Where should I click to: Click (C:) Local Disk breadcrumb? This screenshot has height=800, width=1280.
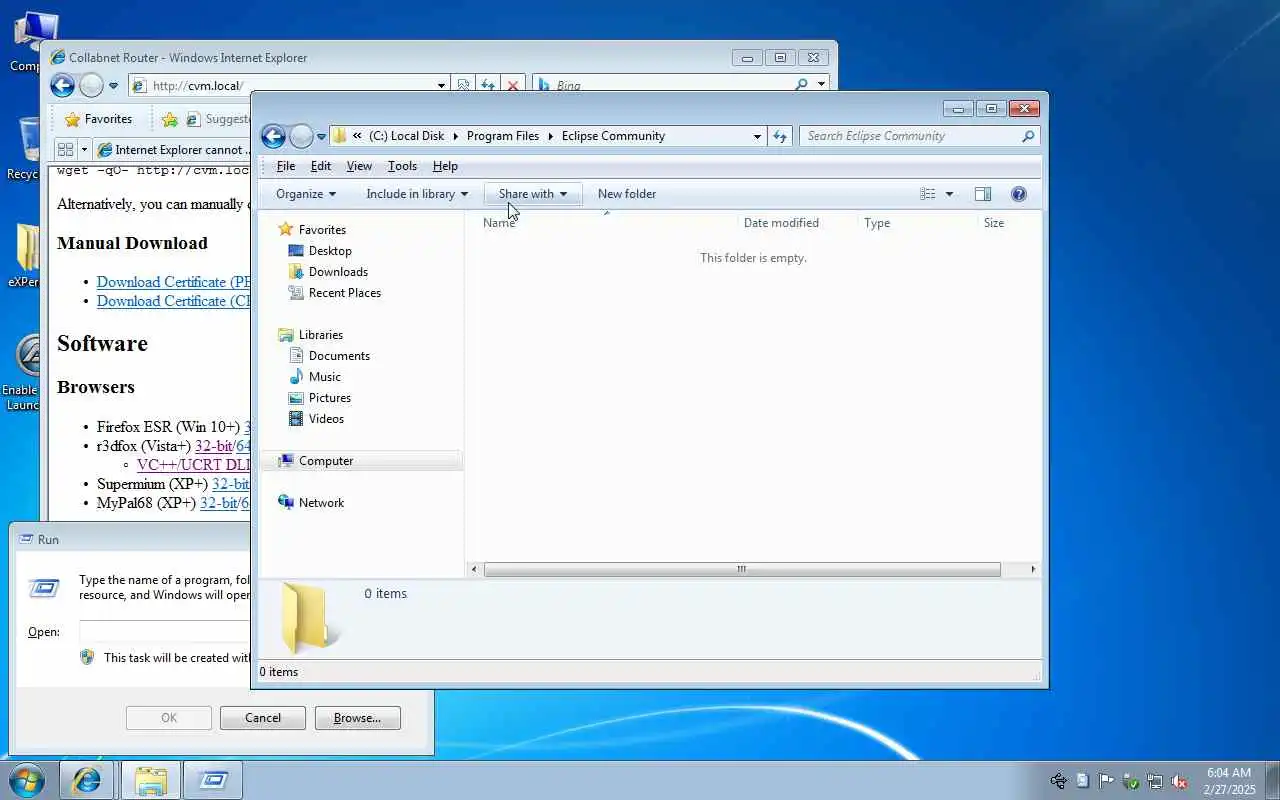[x=406, y=136]
